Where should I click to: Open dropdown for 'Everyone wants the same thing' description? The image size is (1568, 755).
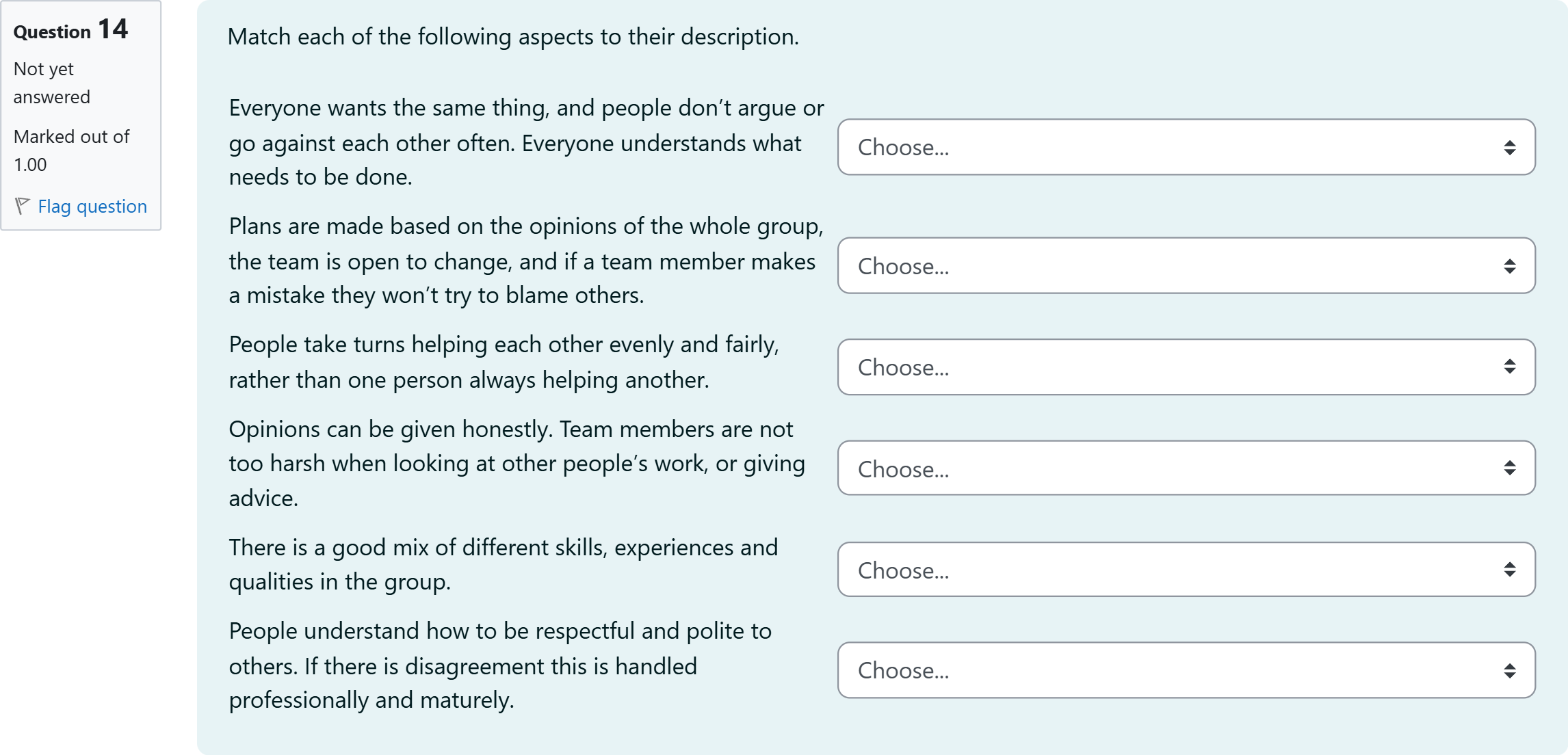[x=1186, y=147]
